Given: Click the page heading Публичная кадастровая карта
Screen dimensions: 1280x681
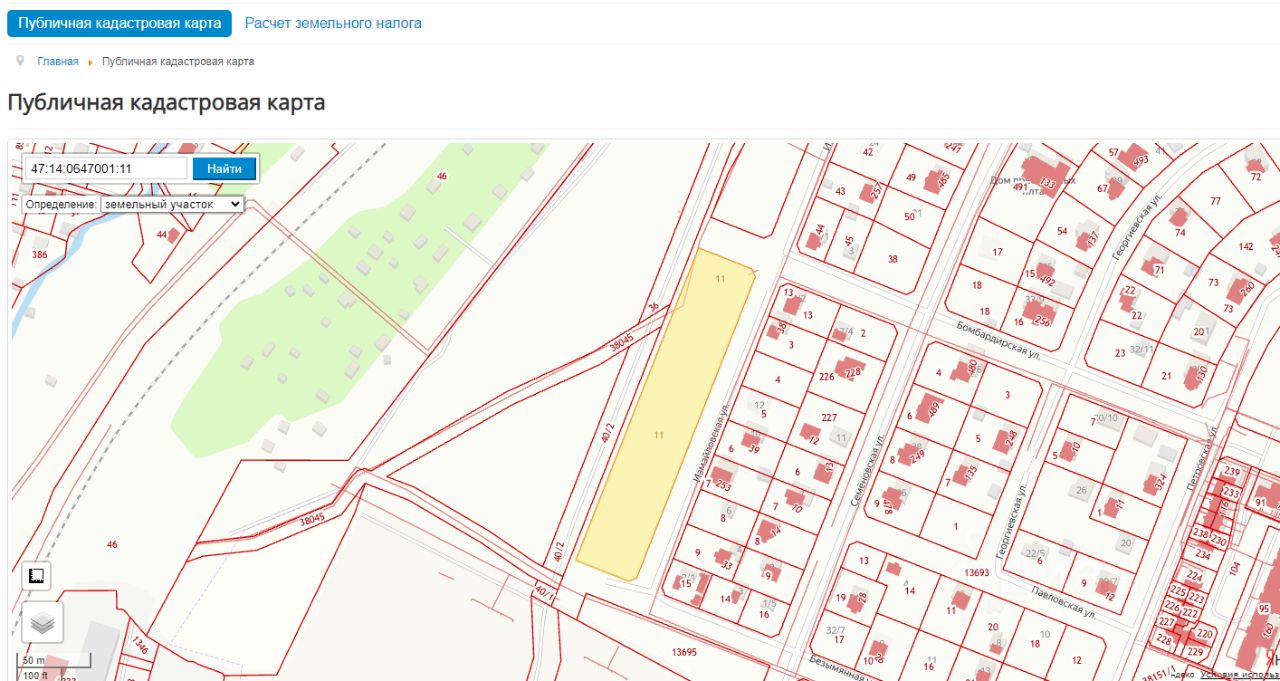Looking at the screenshot, I should [x=166, y=102].
